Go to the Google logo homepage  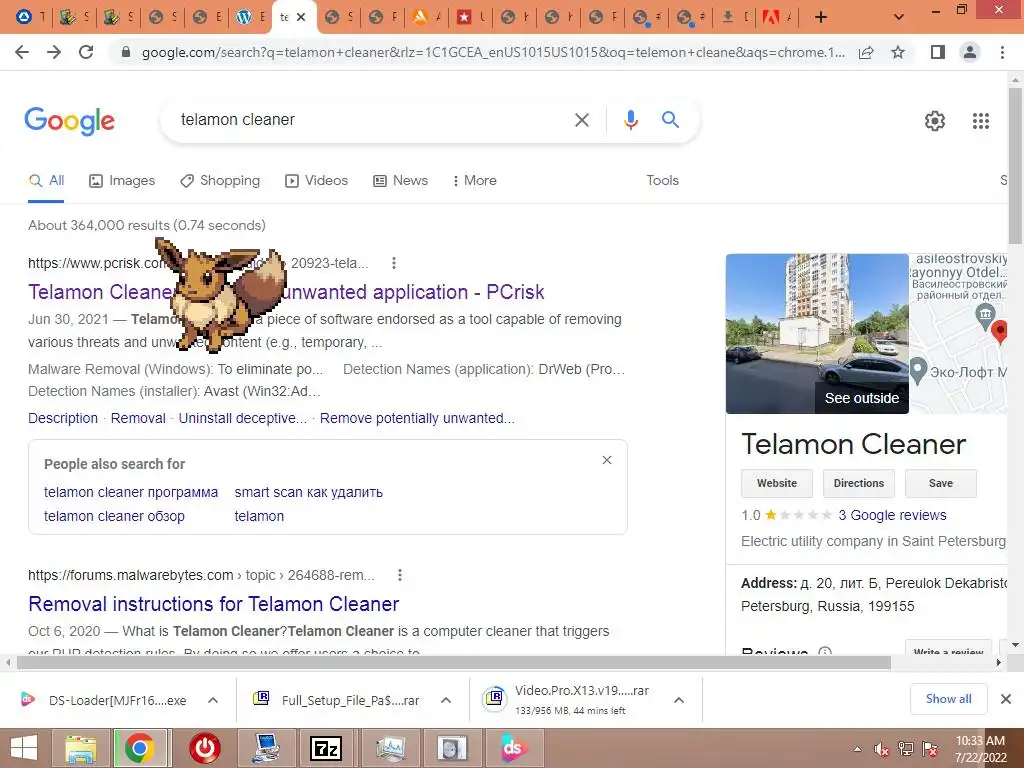[x=69, y=121]
